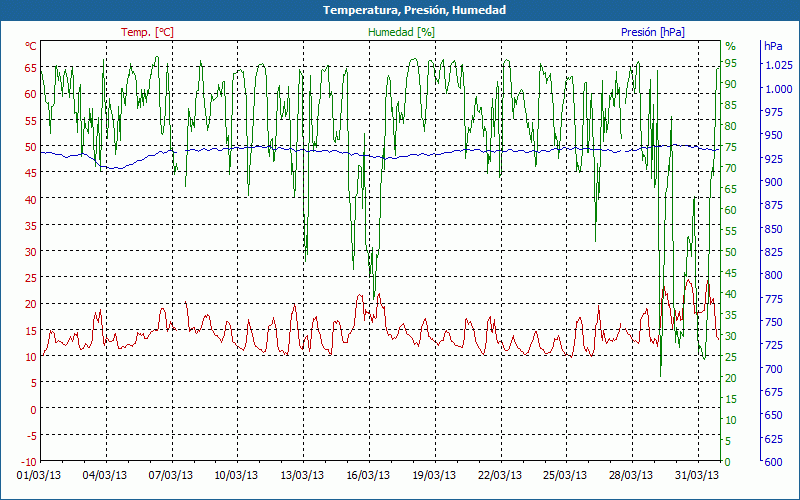Click the '925' pressure axis value
The width and height of the screenshot is (800, 500).
(772, 159)
